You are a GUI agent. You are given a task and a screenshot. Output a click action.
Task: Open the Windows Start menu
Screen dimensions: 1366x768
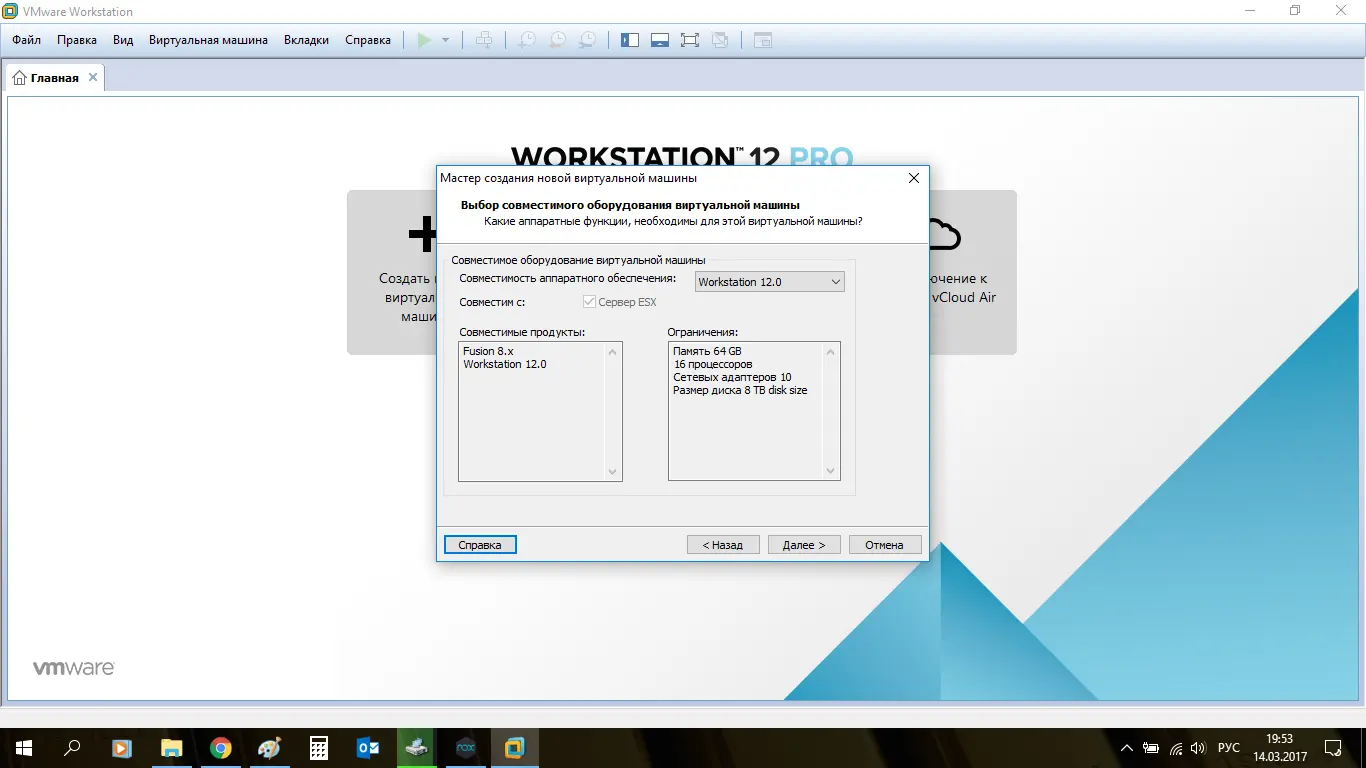click(24, 747)
